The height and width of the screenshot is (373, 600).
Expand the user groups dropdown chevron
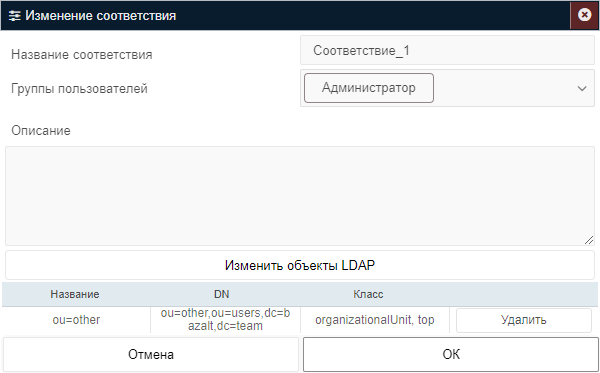click(582, 88)
